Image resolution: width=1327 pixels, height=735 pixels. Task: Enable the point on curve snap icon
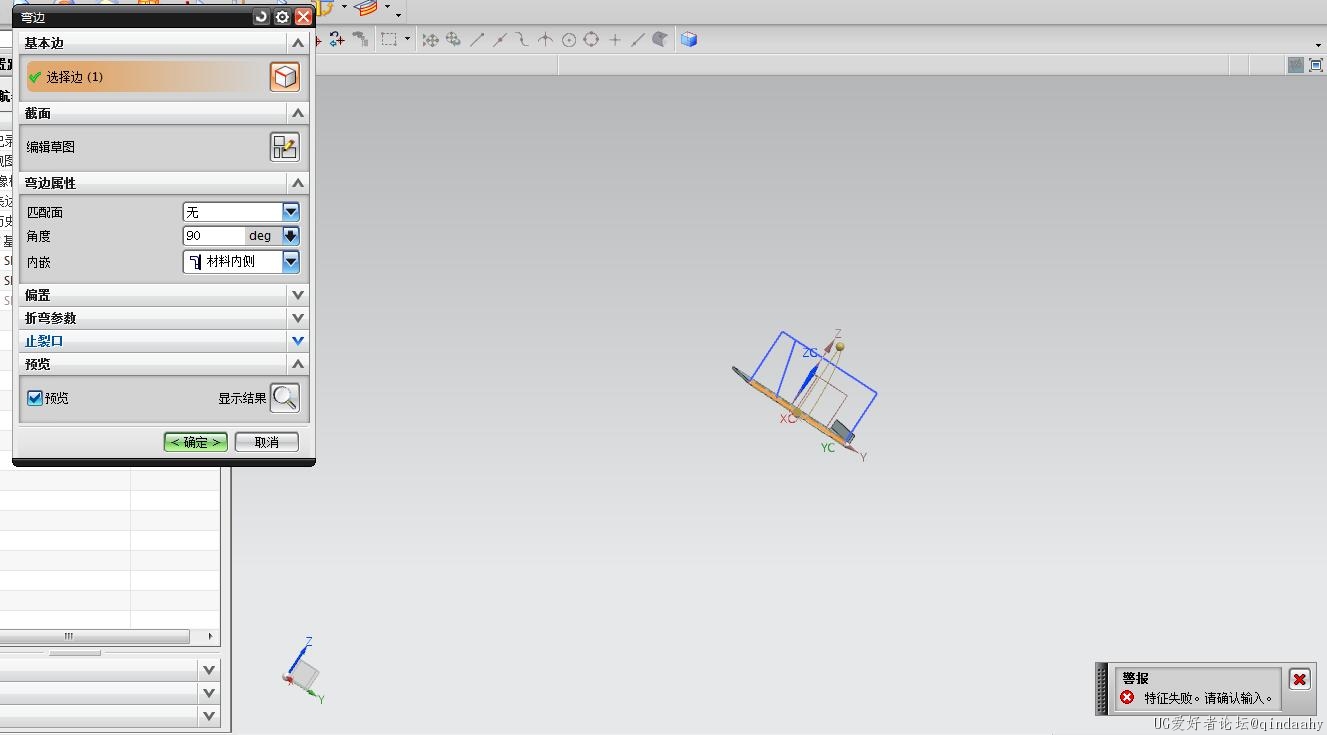pyautogui.click(x=637, y=40)
